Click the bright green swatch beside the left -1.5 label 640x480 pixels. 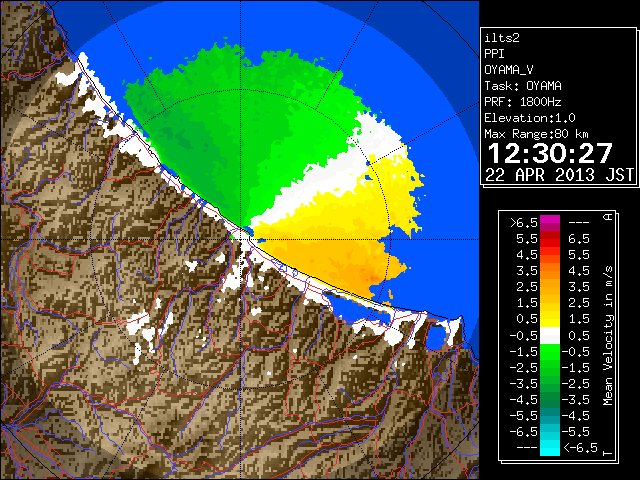click(550, 351)
